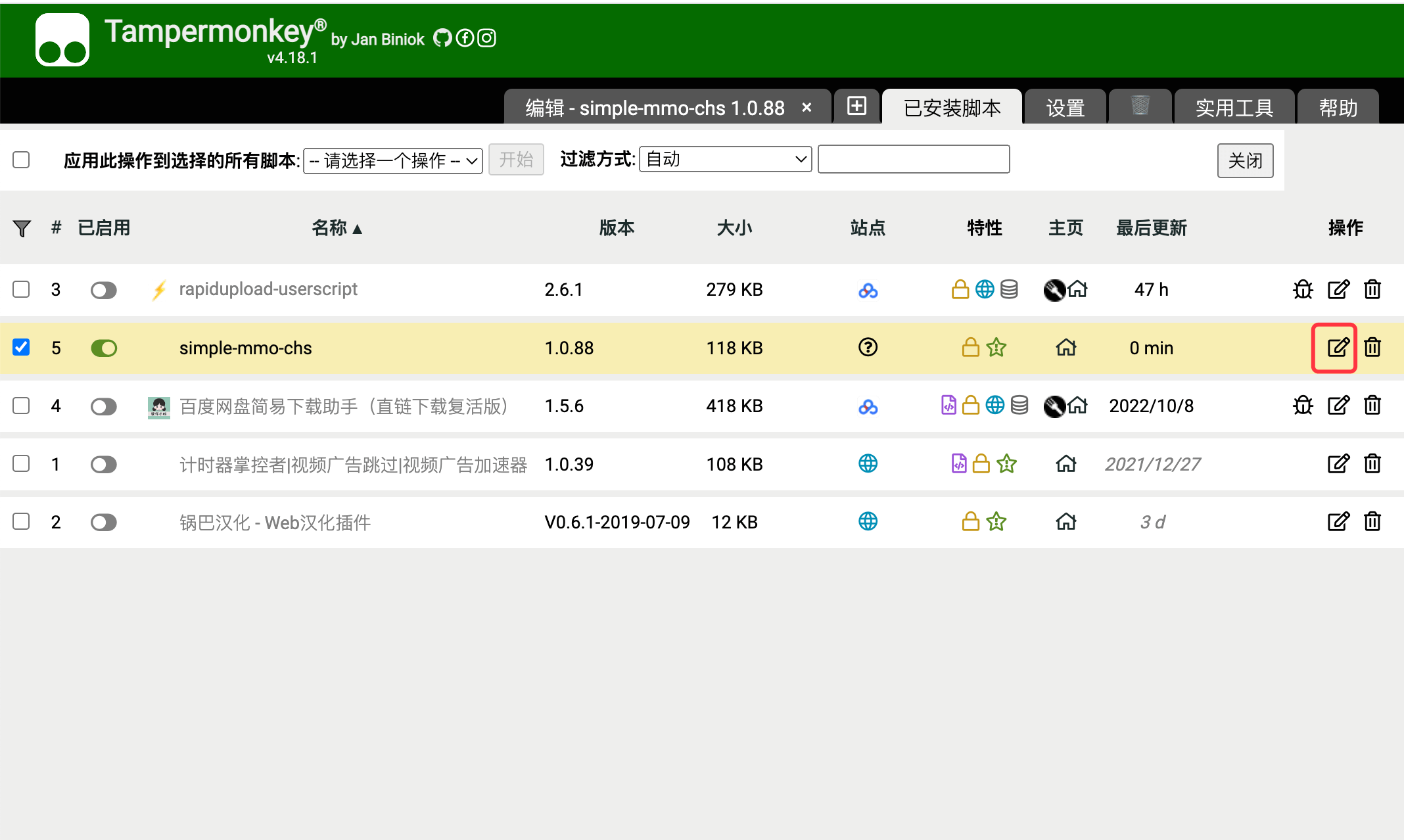1404x840 pixels.
Task: Uncheck the simple-mmo-chs row checkbox
Action: (x=21, y=347)
